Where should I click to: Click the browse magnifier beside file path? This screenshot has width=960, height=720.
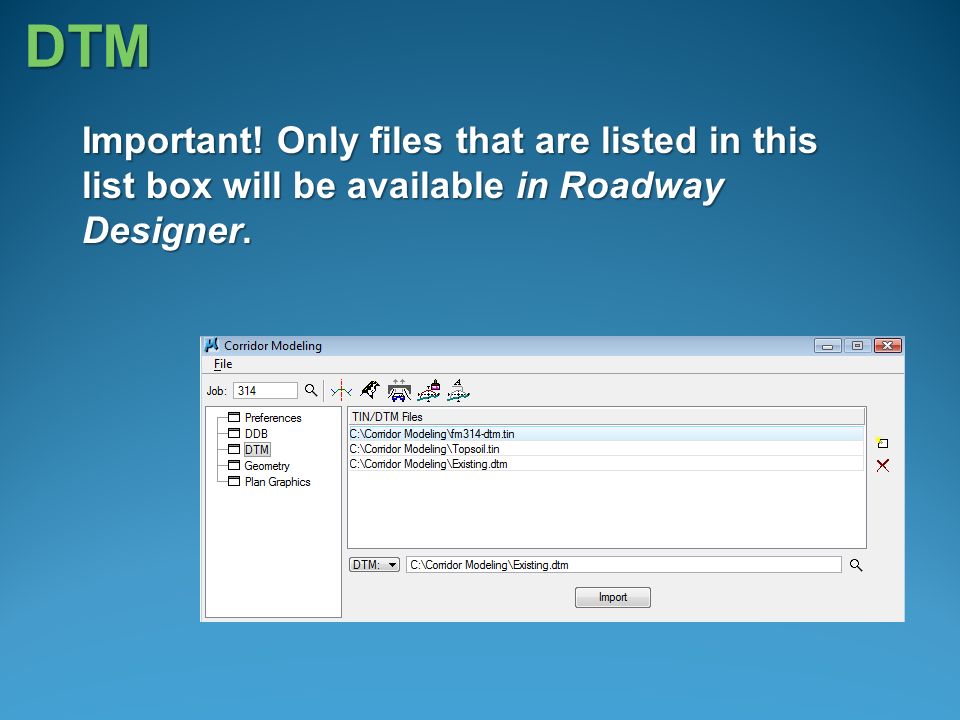tap(856, 565)
